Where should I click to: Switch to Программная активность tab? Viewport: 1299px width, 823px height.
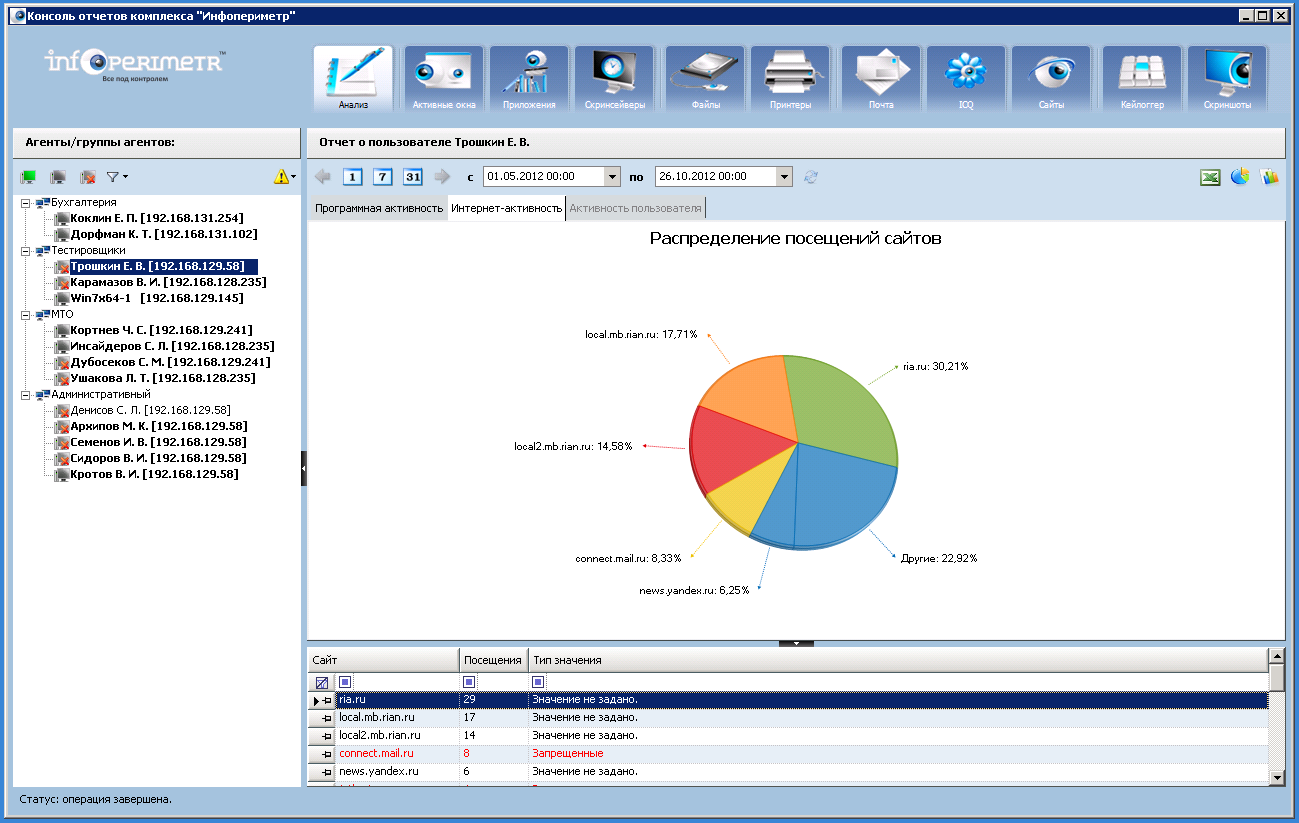[378, 208]
